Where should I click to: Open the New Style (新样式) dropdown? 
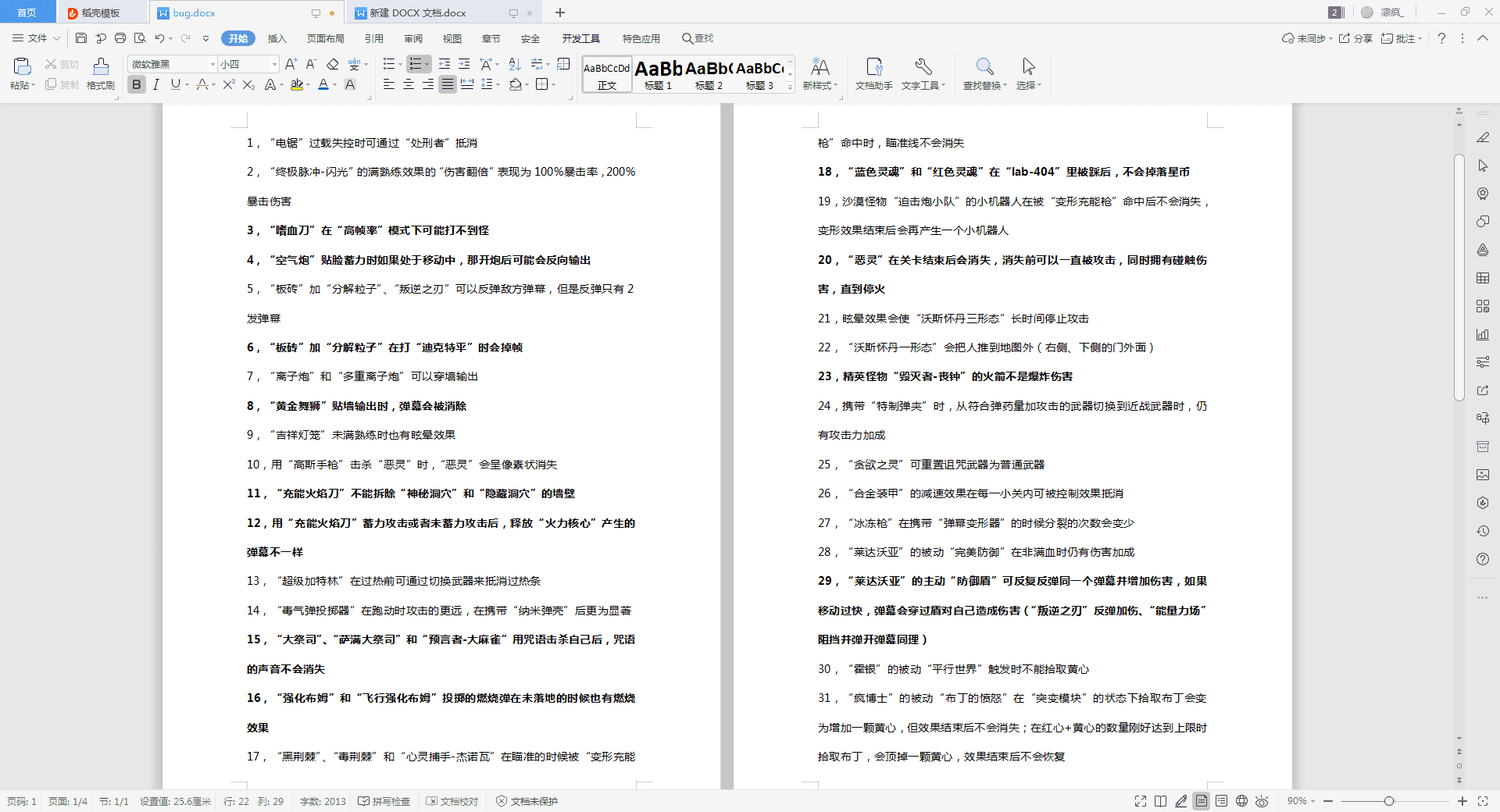coord(820,74)
